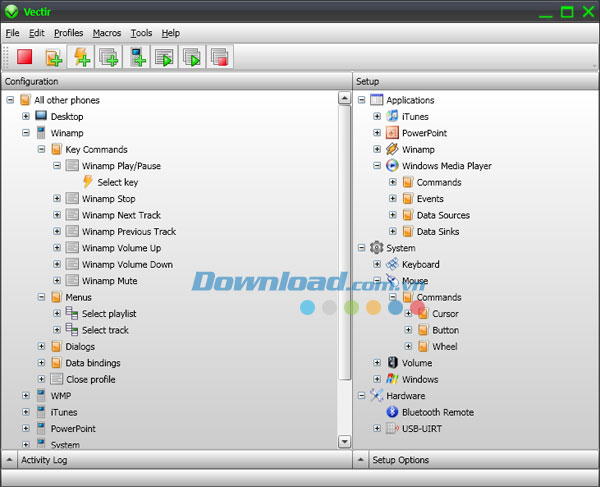Click the Bluetooth Remote icon
This screenshot has width=600, height=487.
point(392,412)
